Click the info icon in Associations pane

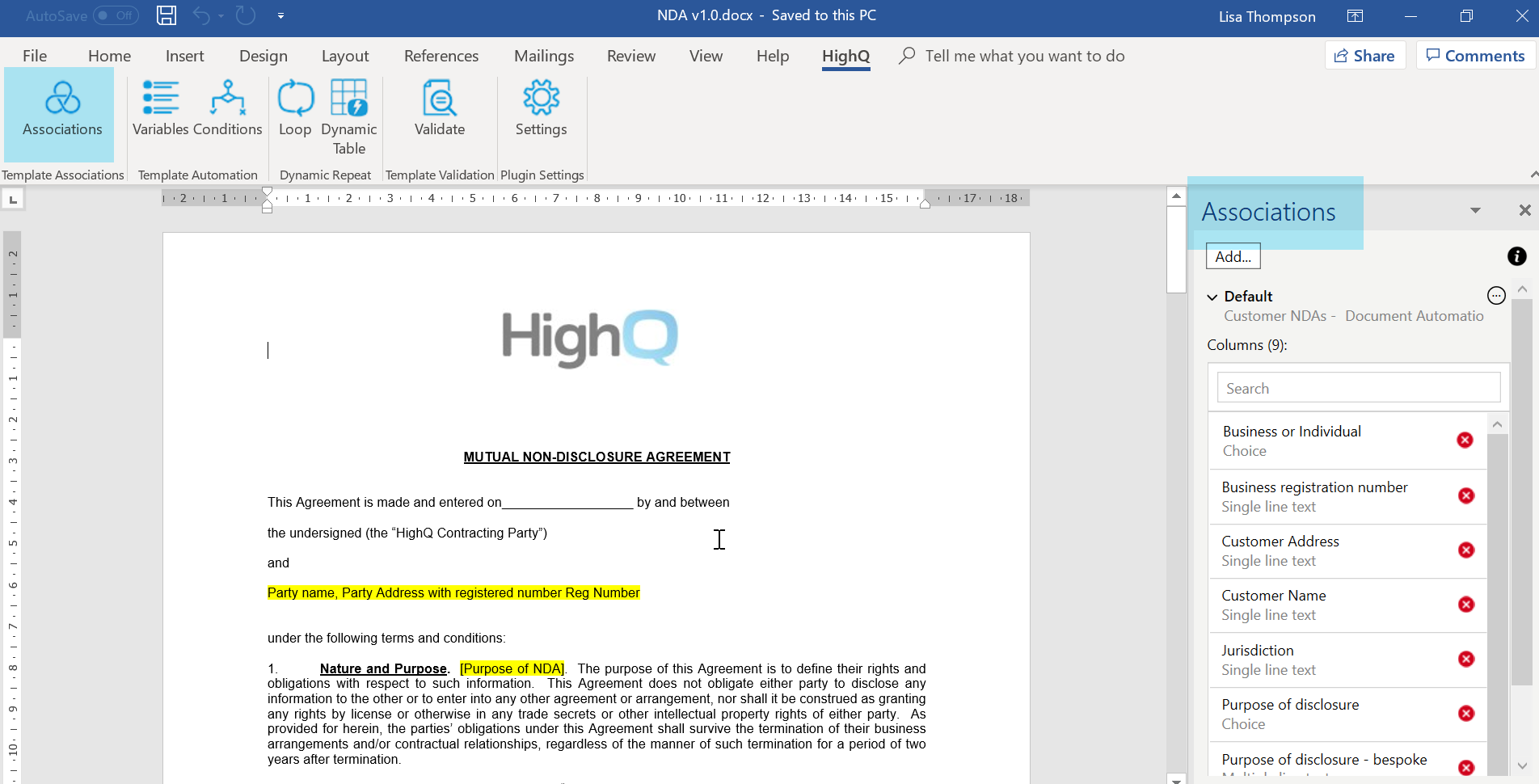[1516, 256]
